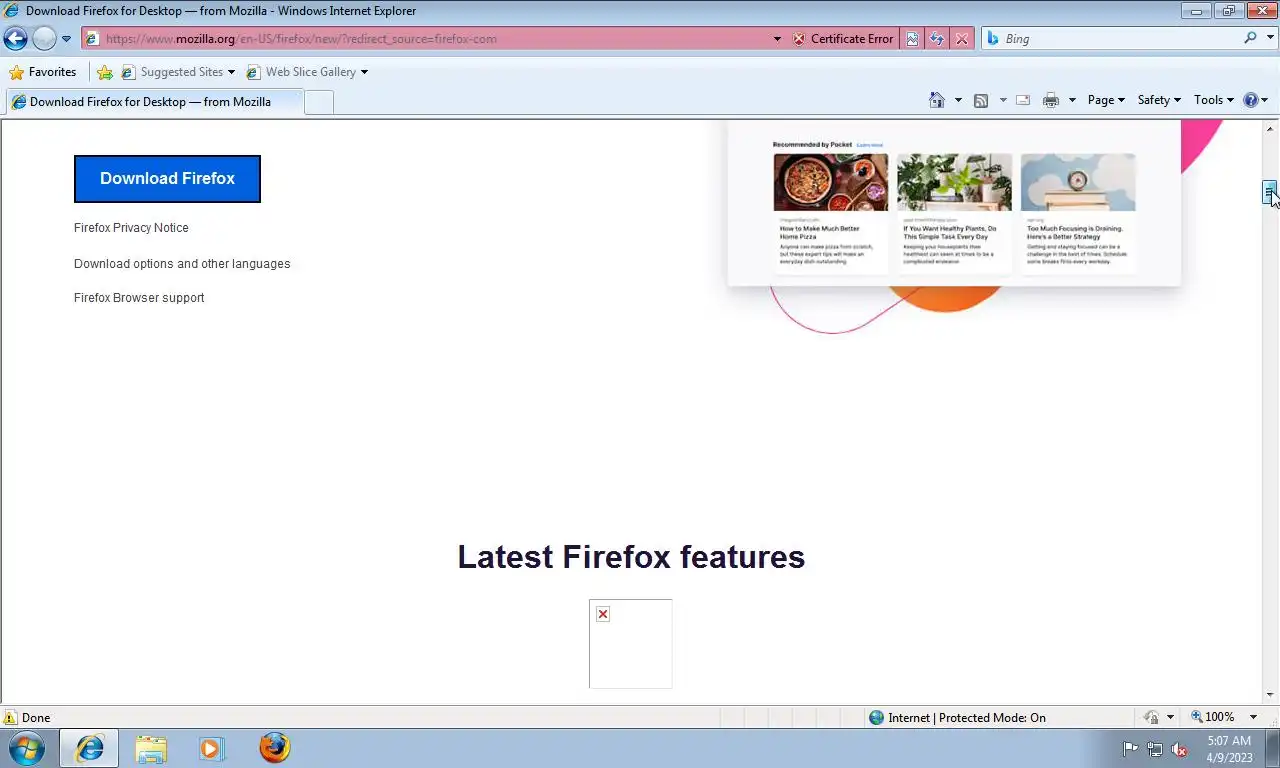The image size is (1280, 768).
Task: Click the RSS Feeds icon
Action: pos(981,100)
